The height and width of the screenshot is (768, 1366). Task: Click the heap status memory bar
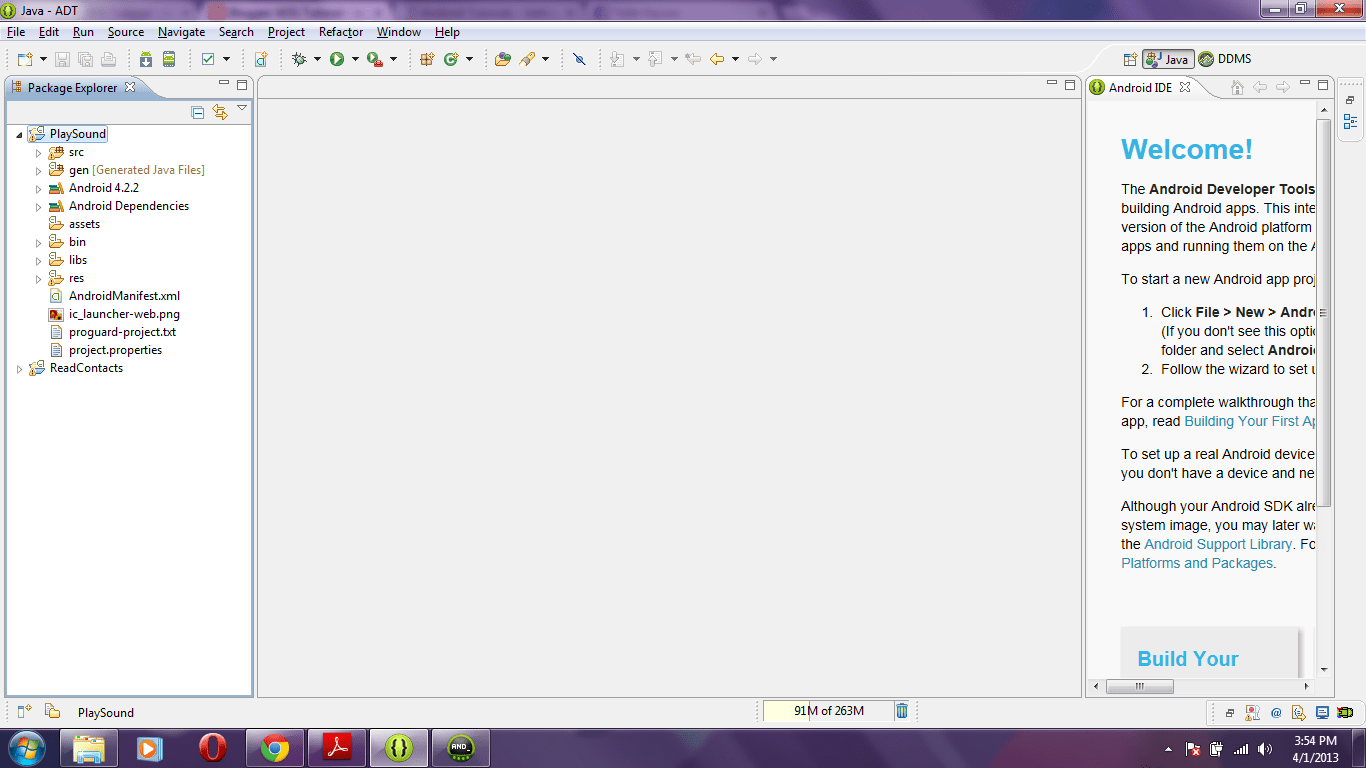pyautogui.click(x=827, y=711)
